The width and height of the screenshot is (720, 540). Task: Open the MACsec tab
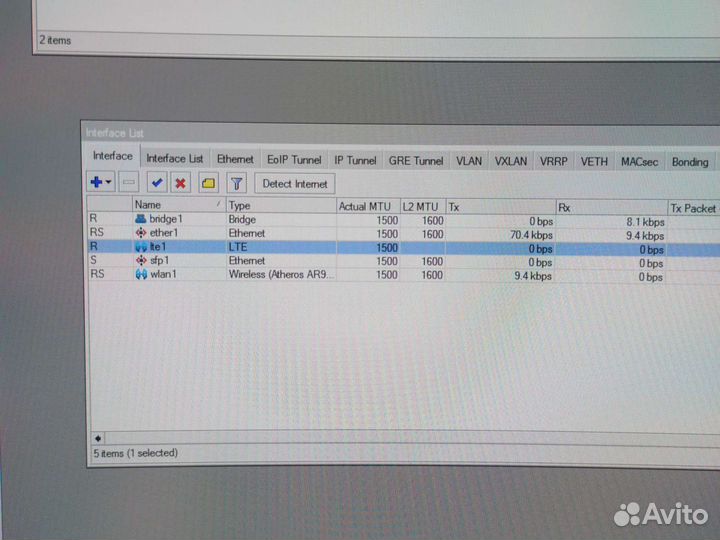(x=639, y=162)
